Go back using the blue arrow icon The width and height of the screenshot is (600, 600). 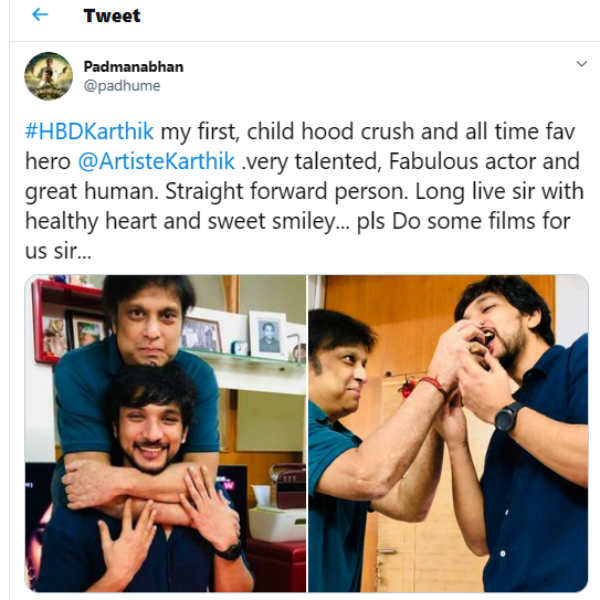click(40, 15)
